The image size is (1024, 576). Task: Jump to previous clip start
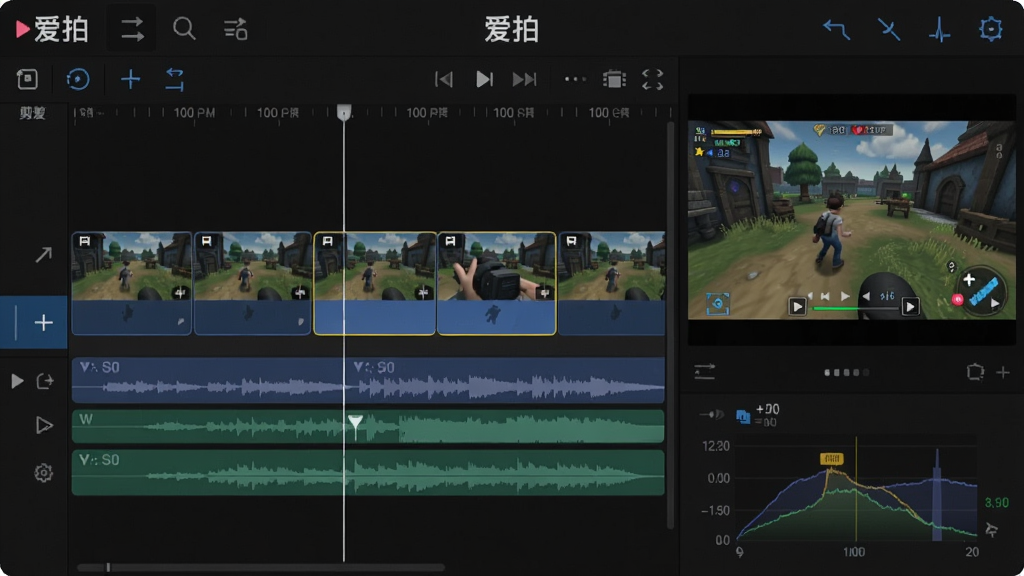(x=444, y=80)
